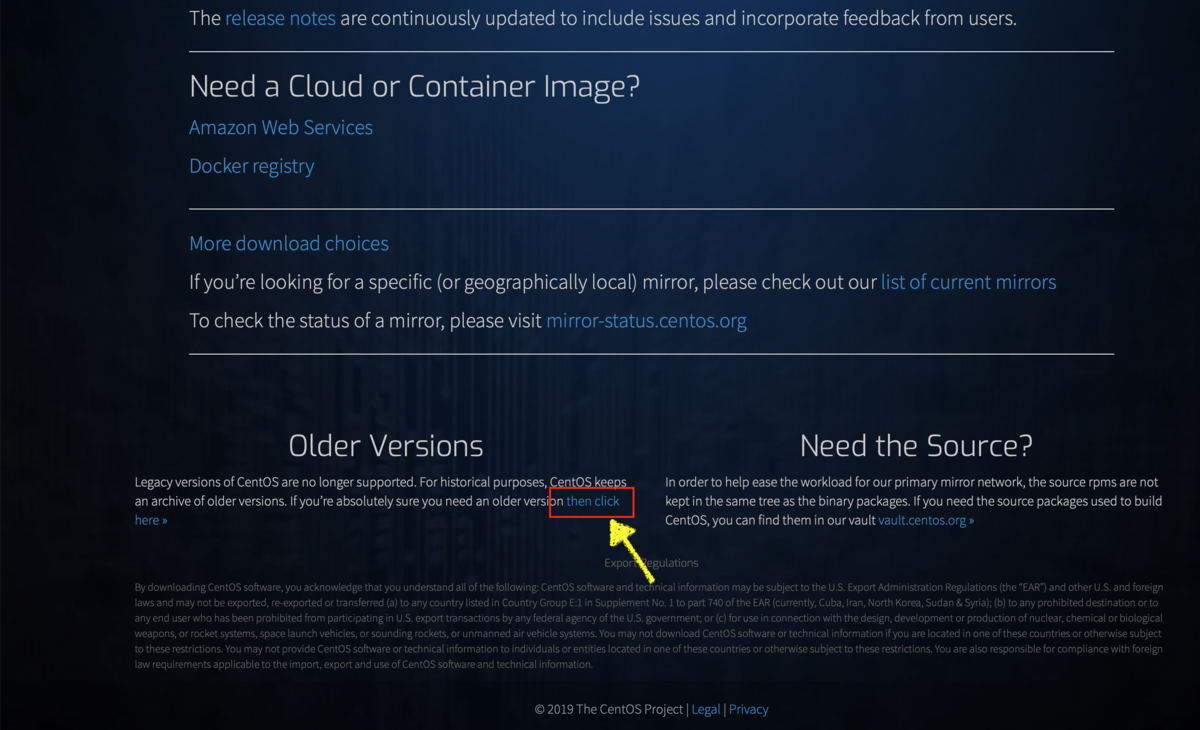1200x730 pixels.
Task: Click '© 2019 The CentOS Project' text
Action: click(x=609, y=709)
